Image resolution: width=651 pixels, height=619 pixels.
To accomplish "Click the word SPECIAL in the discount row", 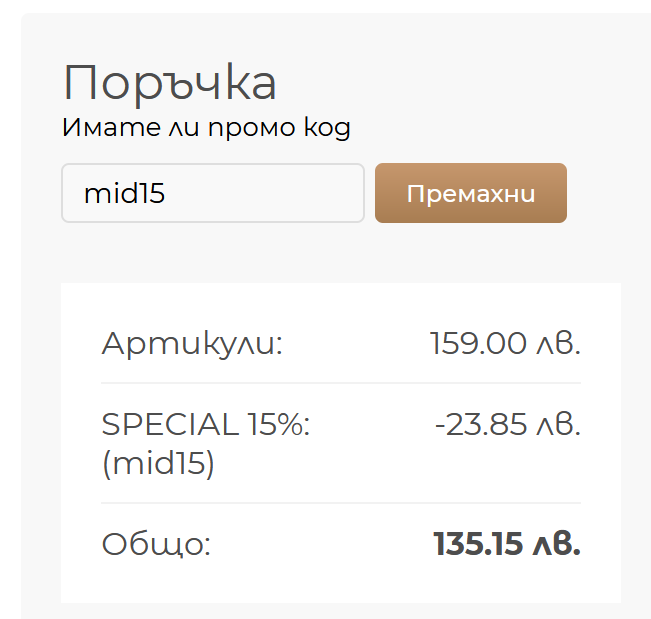I will 169,424.
